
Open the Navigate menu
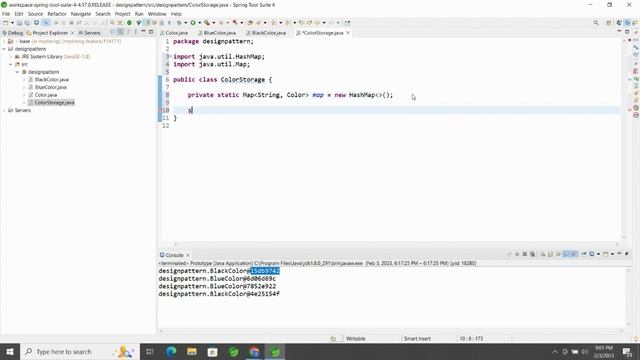[81, 14]
